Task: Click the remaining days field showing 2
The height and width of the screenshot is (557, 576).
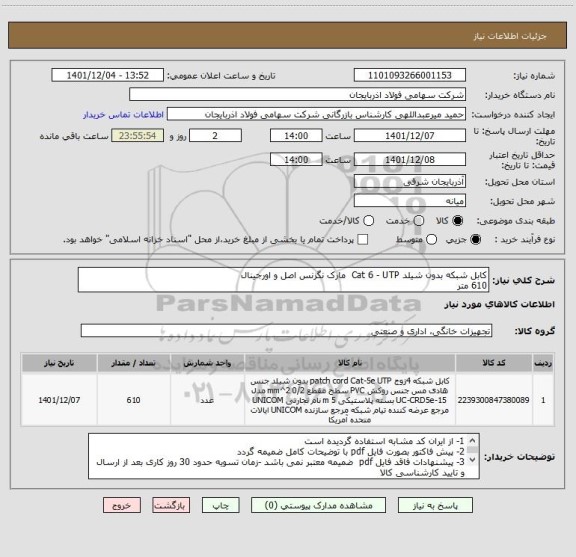Action: pyautogui.click(x=215, y=136)
